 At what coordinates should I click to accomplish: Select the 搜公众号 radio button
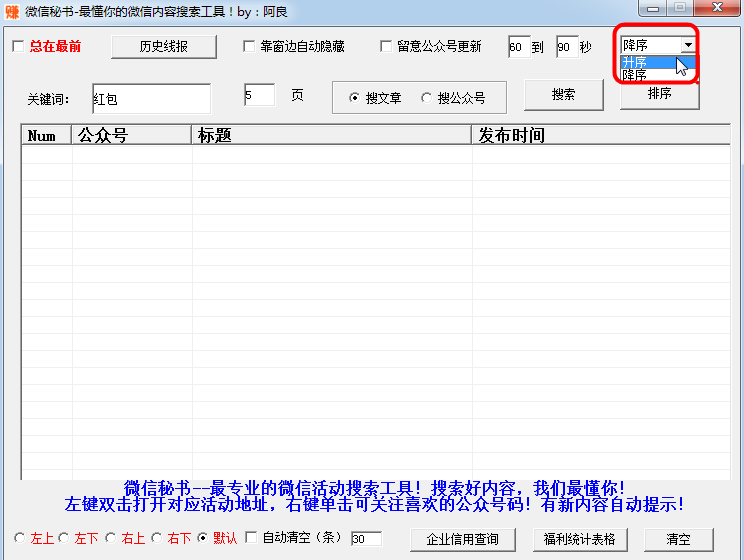[426, 98]
